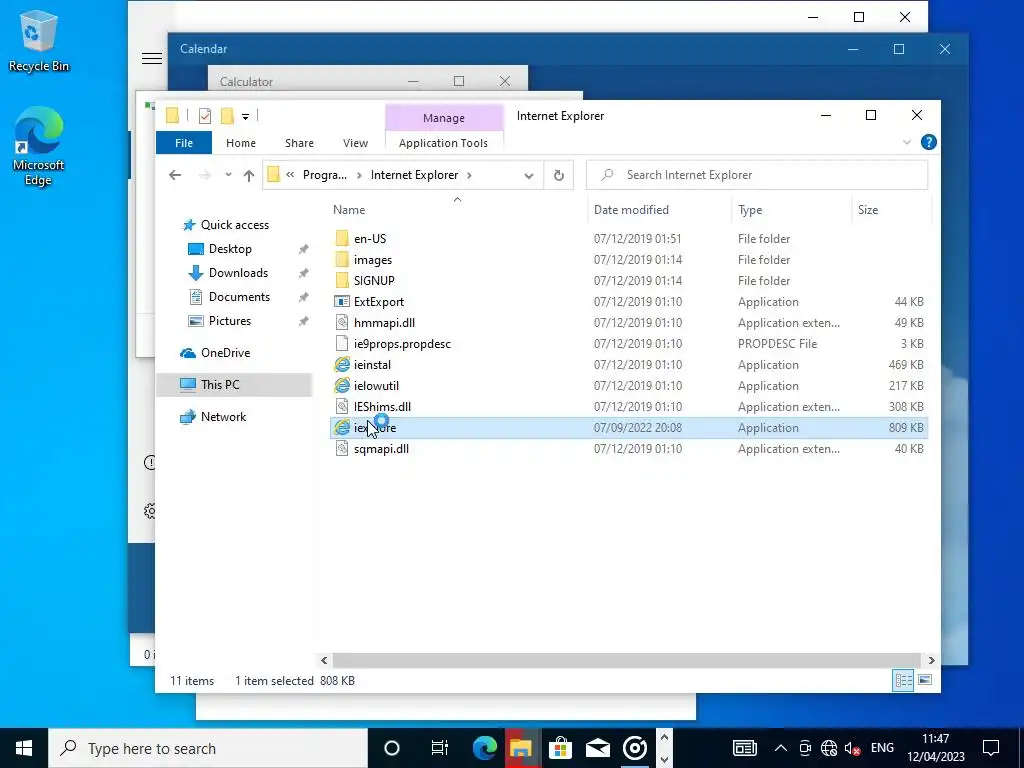Select the ieinstal application
This screenshot has height=768, width=1024.
tap(372, 364)
